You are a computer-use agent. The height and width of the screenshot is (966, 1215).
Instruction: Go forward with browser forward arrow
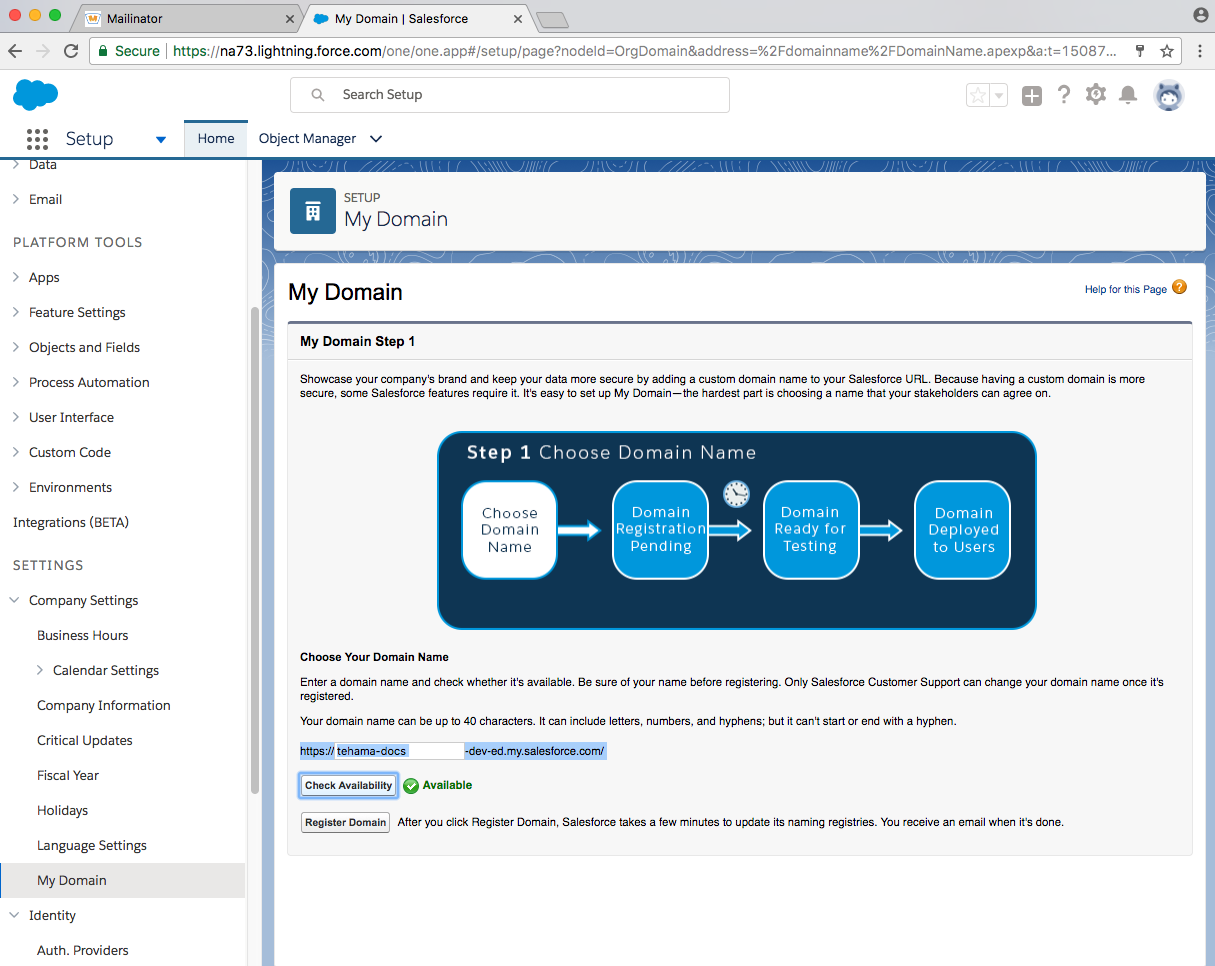43,51
